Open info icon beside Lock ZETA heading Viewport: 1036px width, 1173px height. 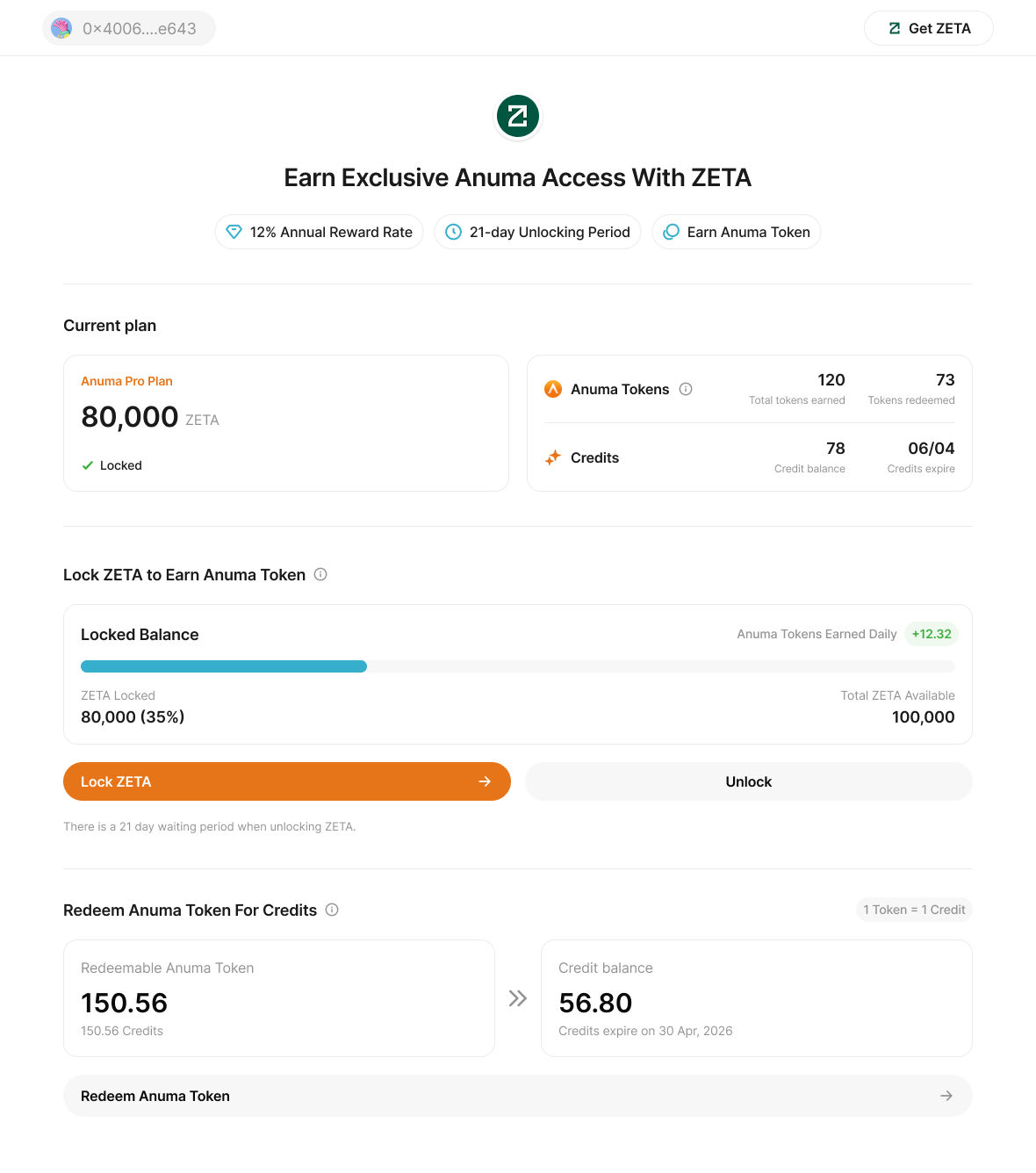coord(320,574)
